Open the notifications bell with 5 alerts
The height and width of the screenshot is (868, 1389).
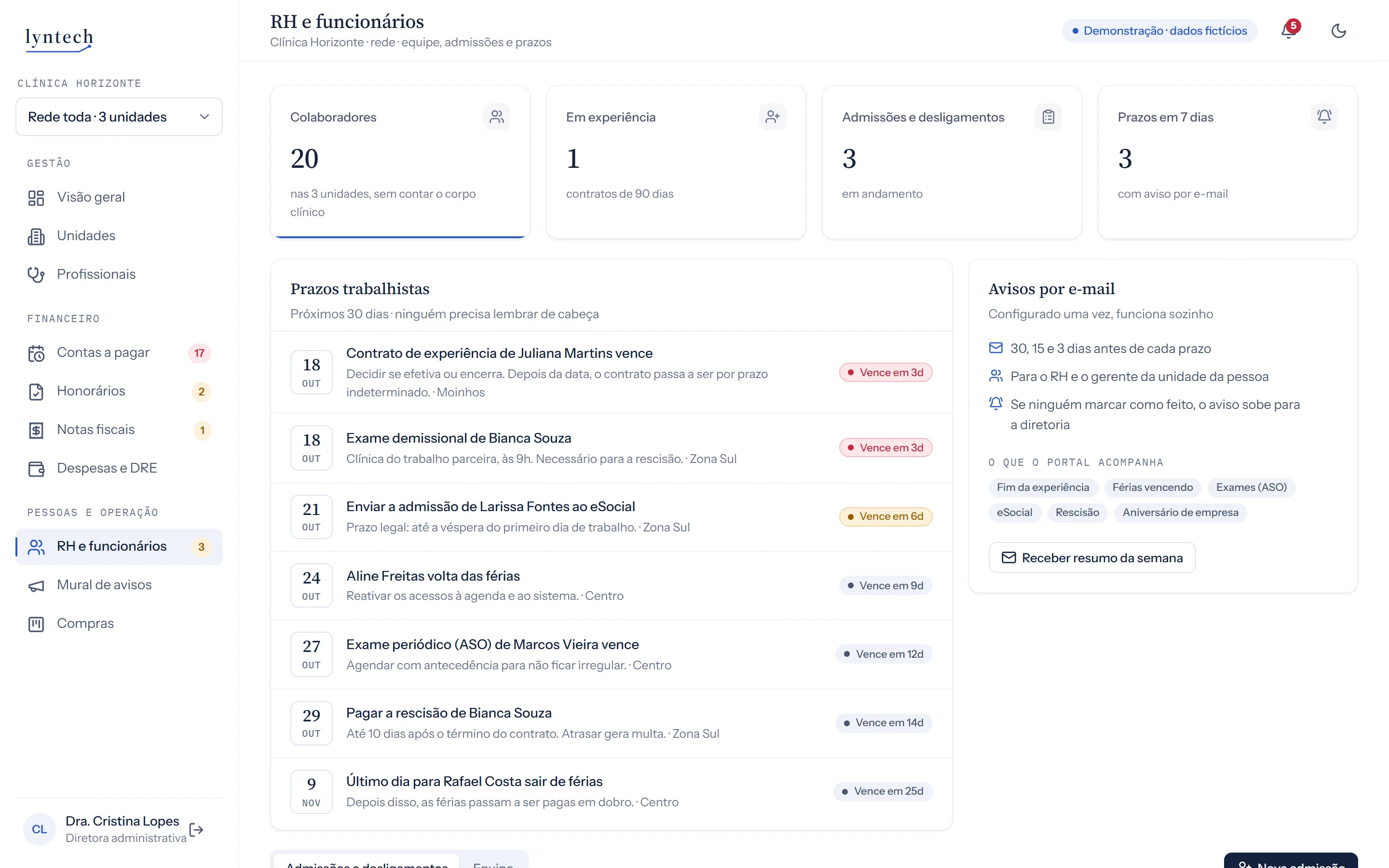(1289, 30)
